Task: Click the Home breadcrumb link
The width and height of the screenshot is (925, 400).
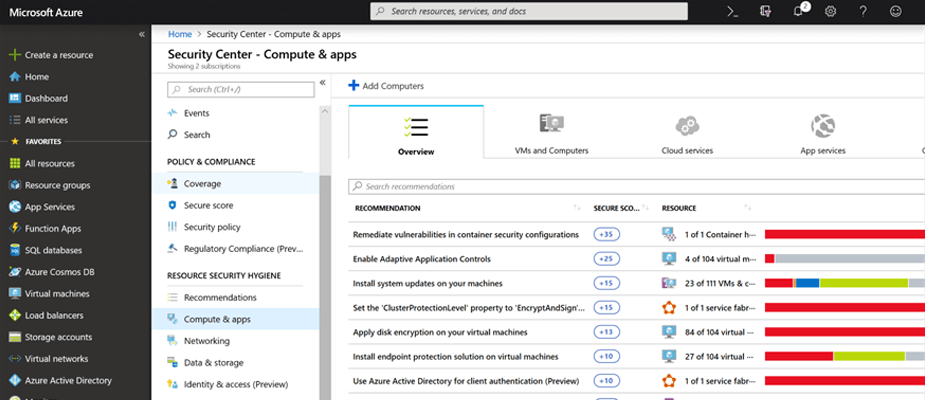Action: tap(180, 34)
